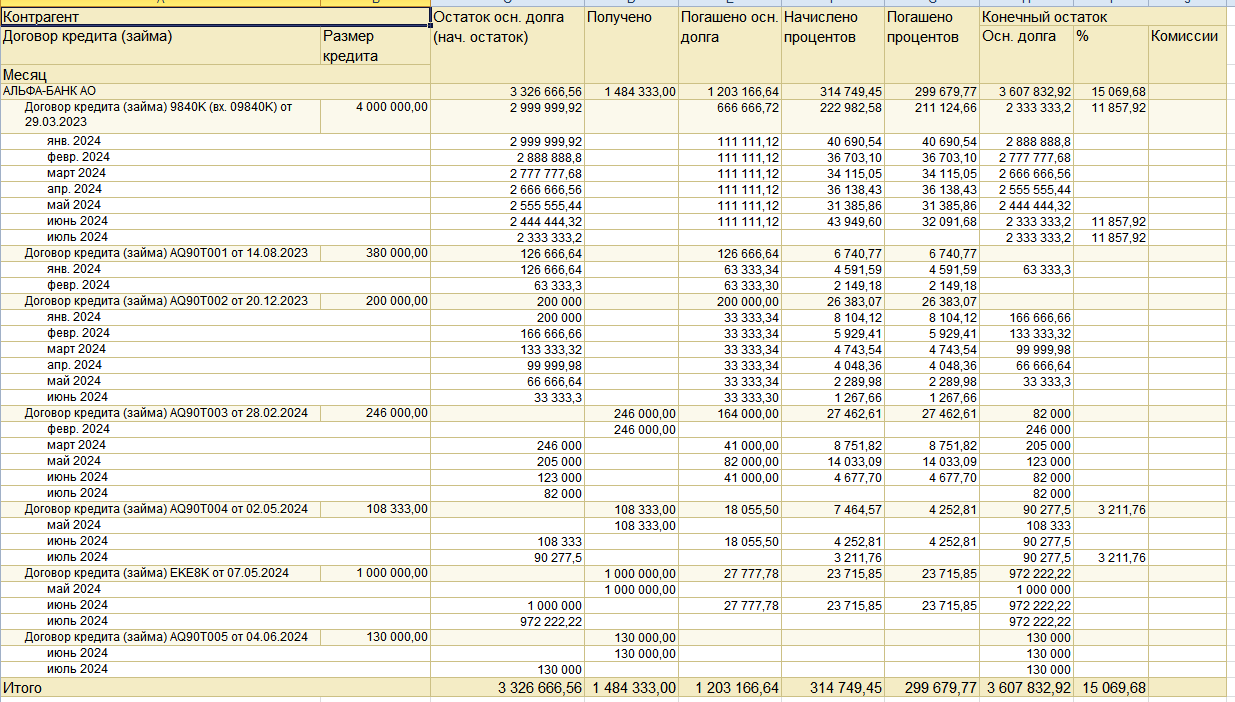Select the EKE8K loan contract row
The image size is (1235, 702).
[x=156, y=573]
